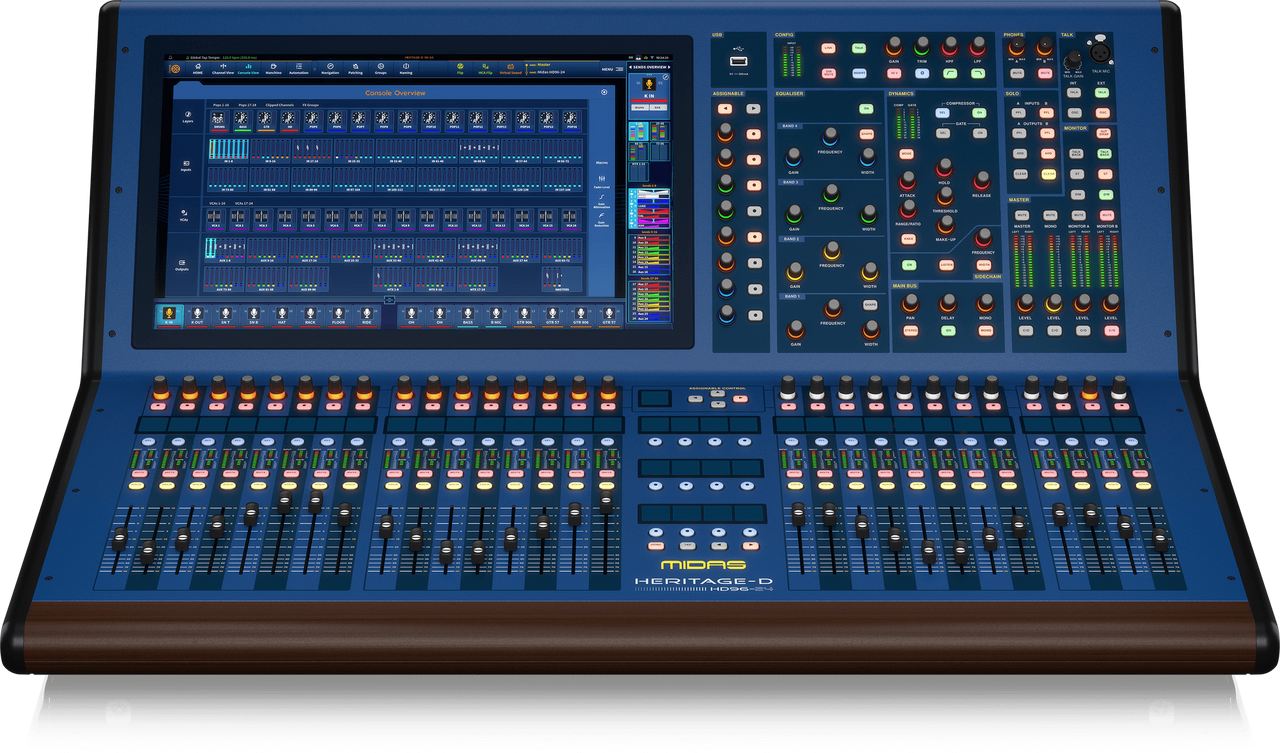Image resolution: width=1280 pixels, height=753 pixels.
Task: Go to next Sends Overview page arrow
Action: click(670, 67)
